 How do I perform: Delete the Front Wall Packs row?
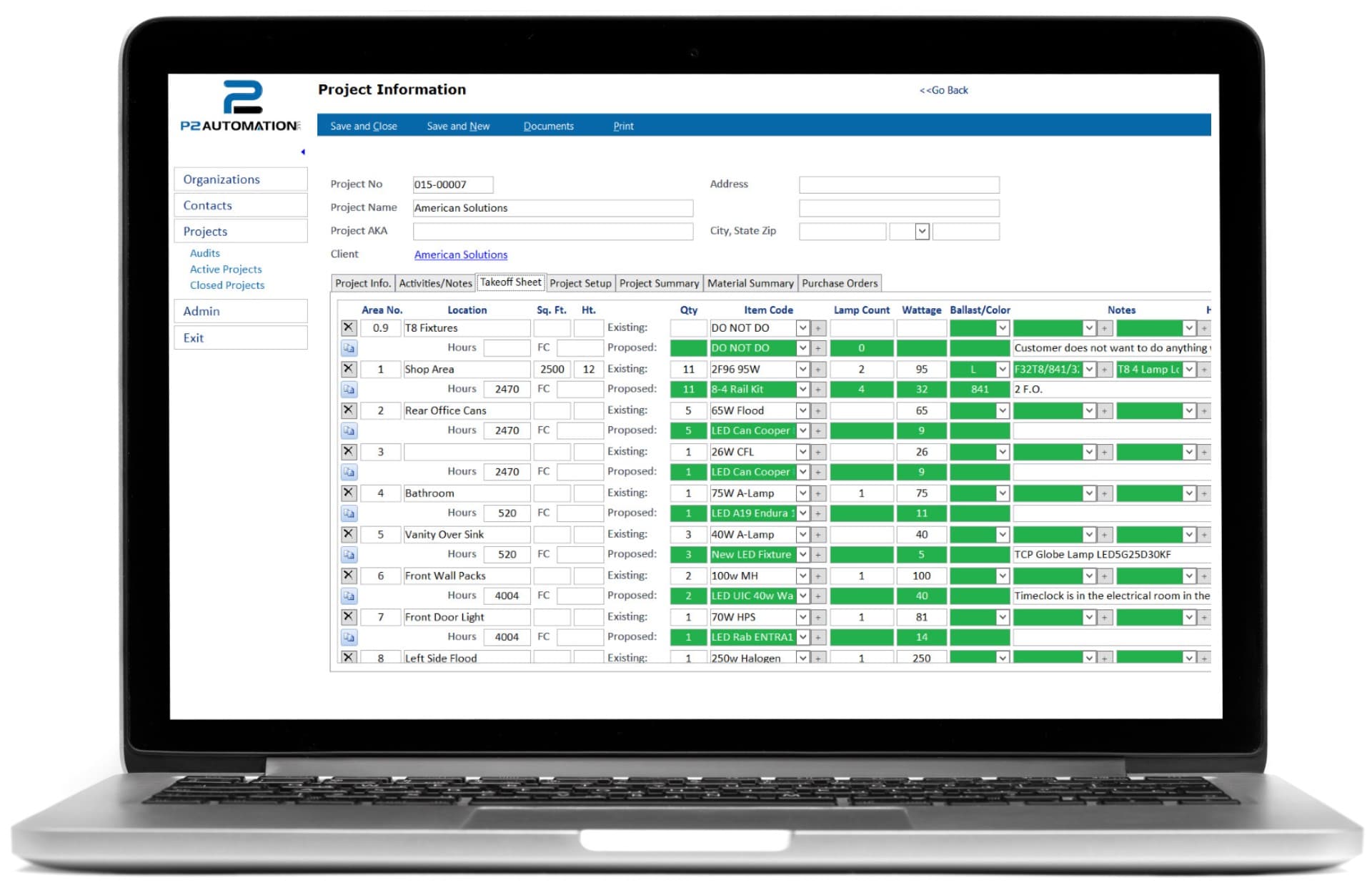coord(348,576)
